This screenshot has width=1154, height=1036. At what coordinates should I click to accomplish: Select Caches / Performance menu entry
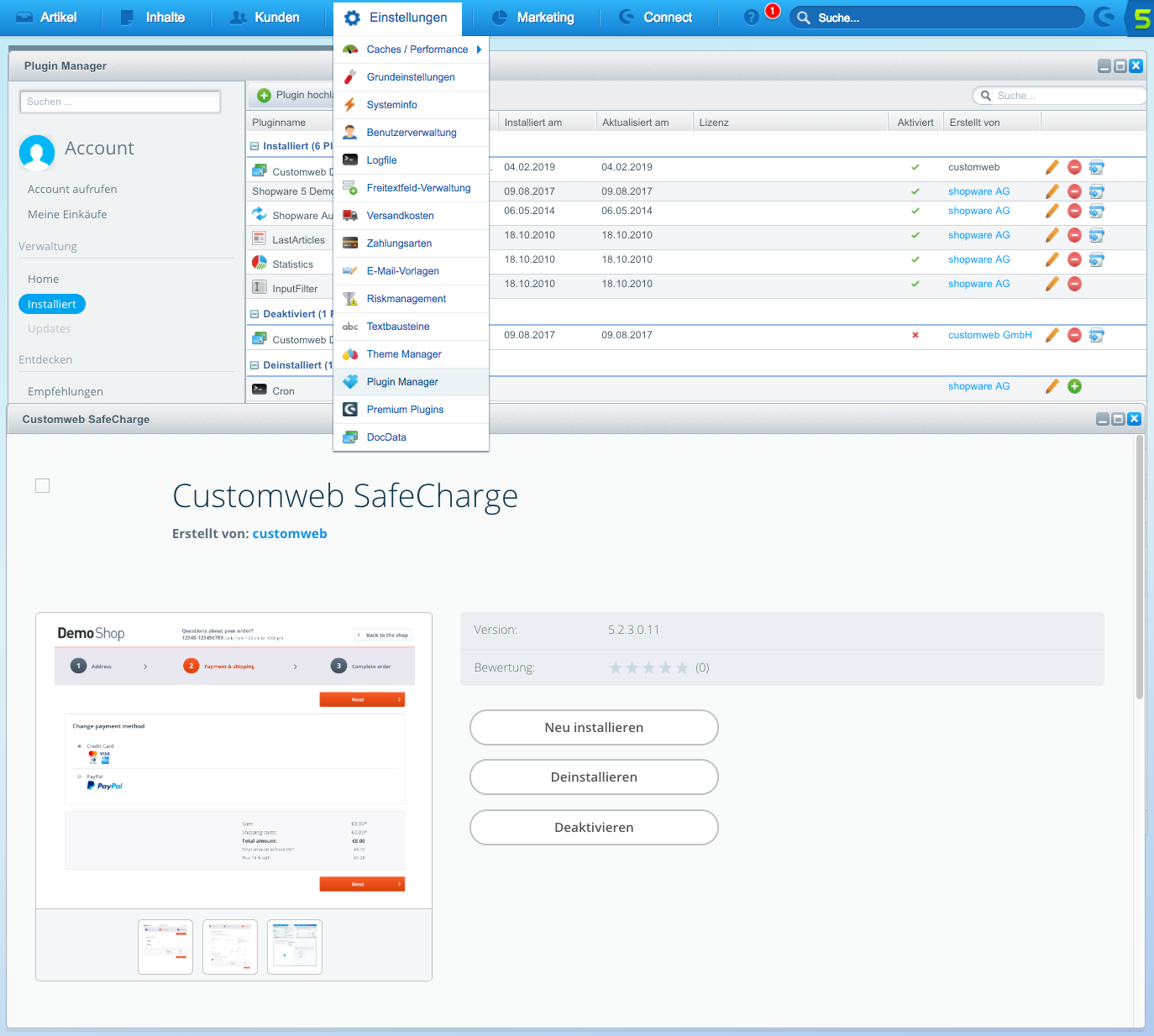tap(411, 50)
